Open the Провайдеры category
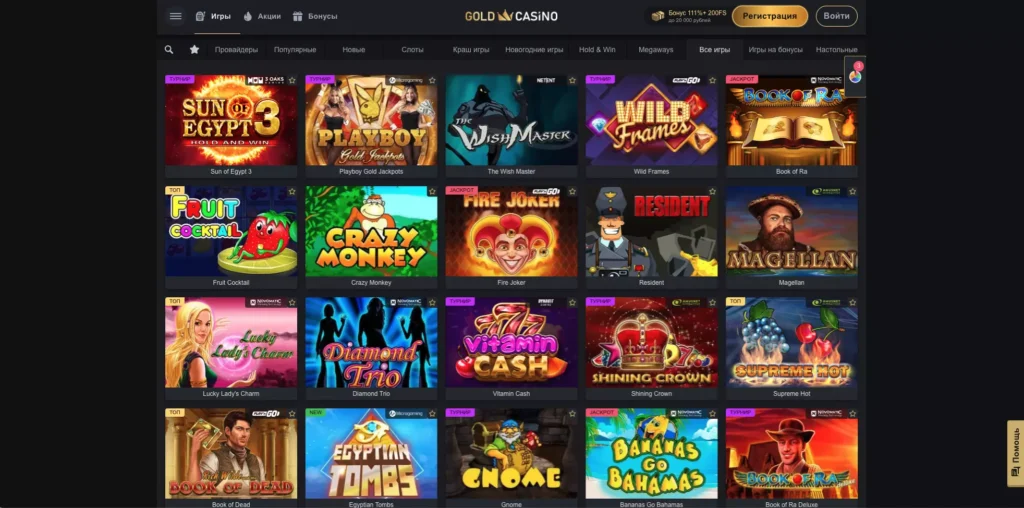The width and height of the screenshot is (1024, 508). tap(236, 50)
